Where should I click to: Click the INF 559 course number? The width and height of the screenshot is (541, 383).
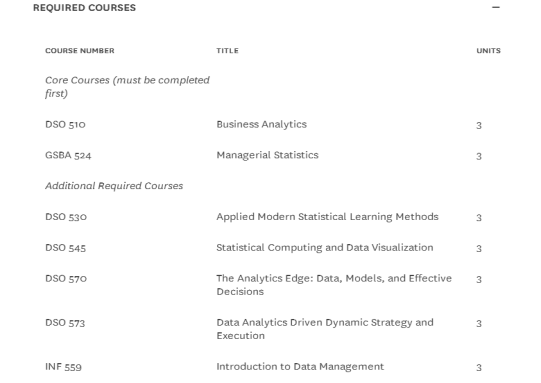63,366
